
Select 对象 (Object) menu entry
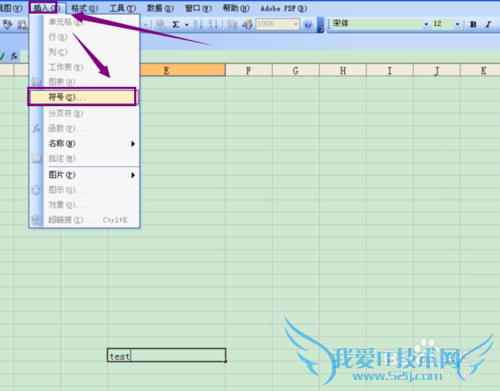(84, 205)
